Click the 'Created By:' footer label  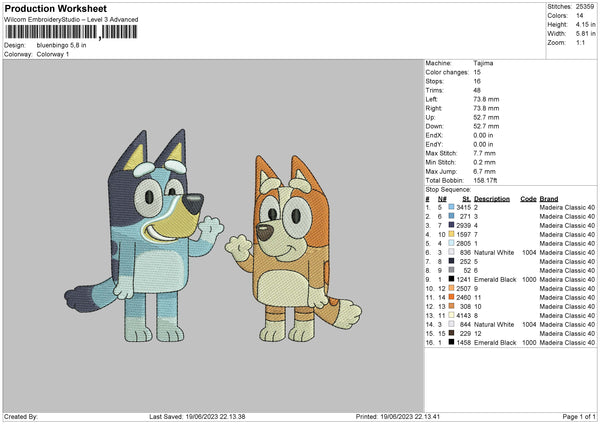(21, 416)
